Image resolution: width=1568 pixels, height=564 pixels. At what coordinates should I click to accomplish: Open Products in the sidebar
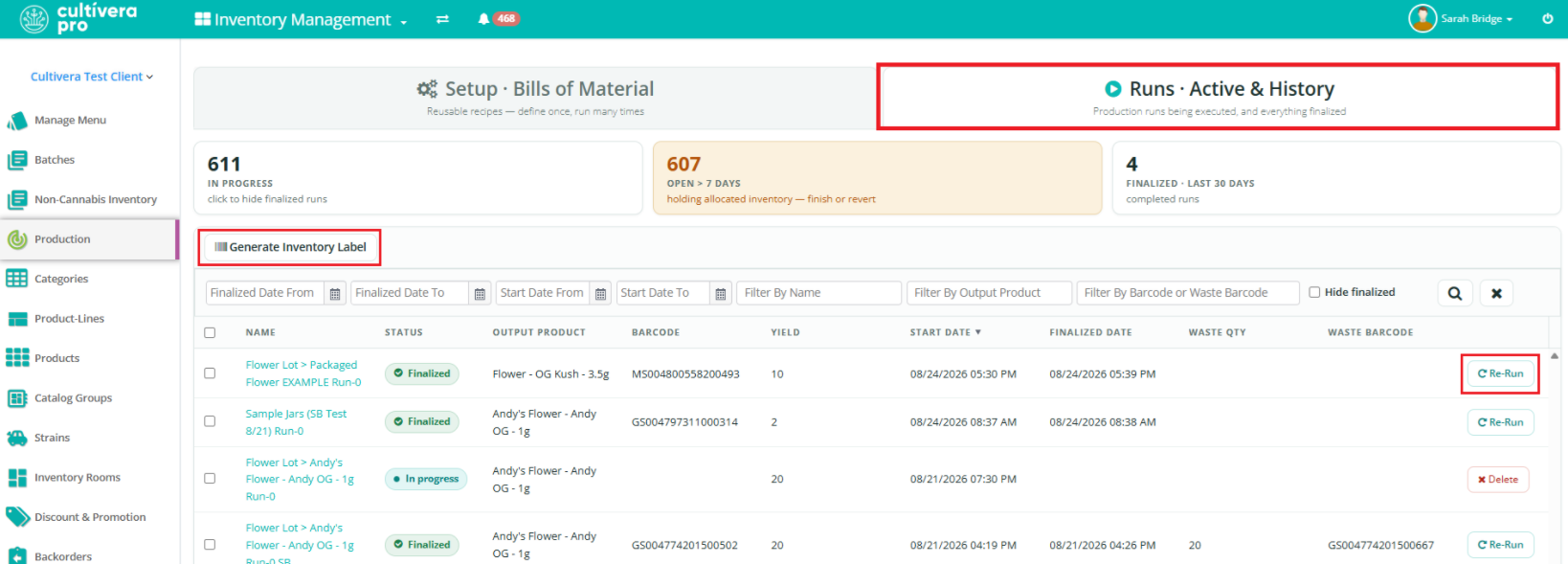pyautogui.click(x=56, y=358)
